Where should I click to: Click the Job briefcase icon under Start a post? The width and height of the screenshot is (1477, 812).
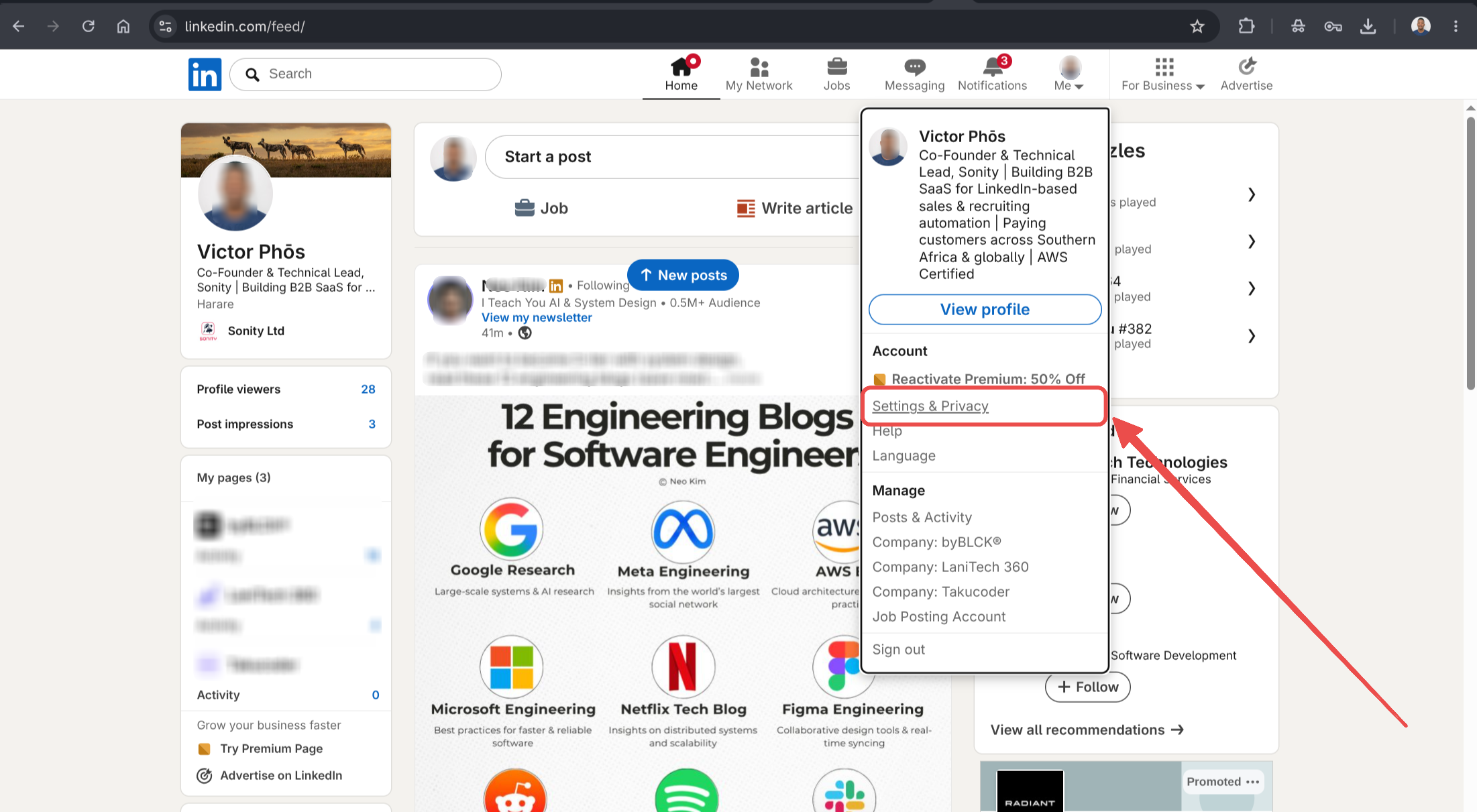(x=525, y=208)
